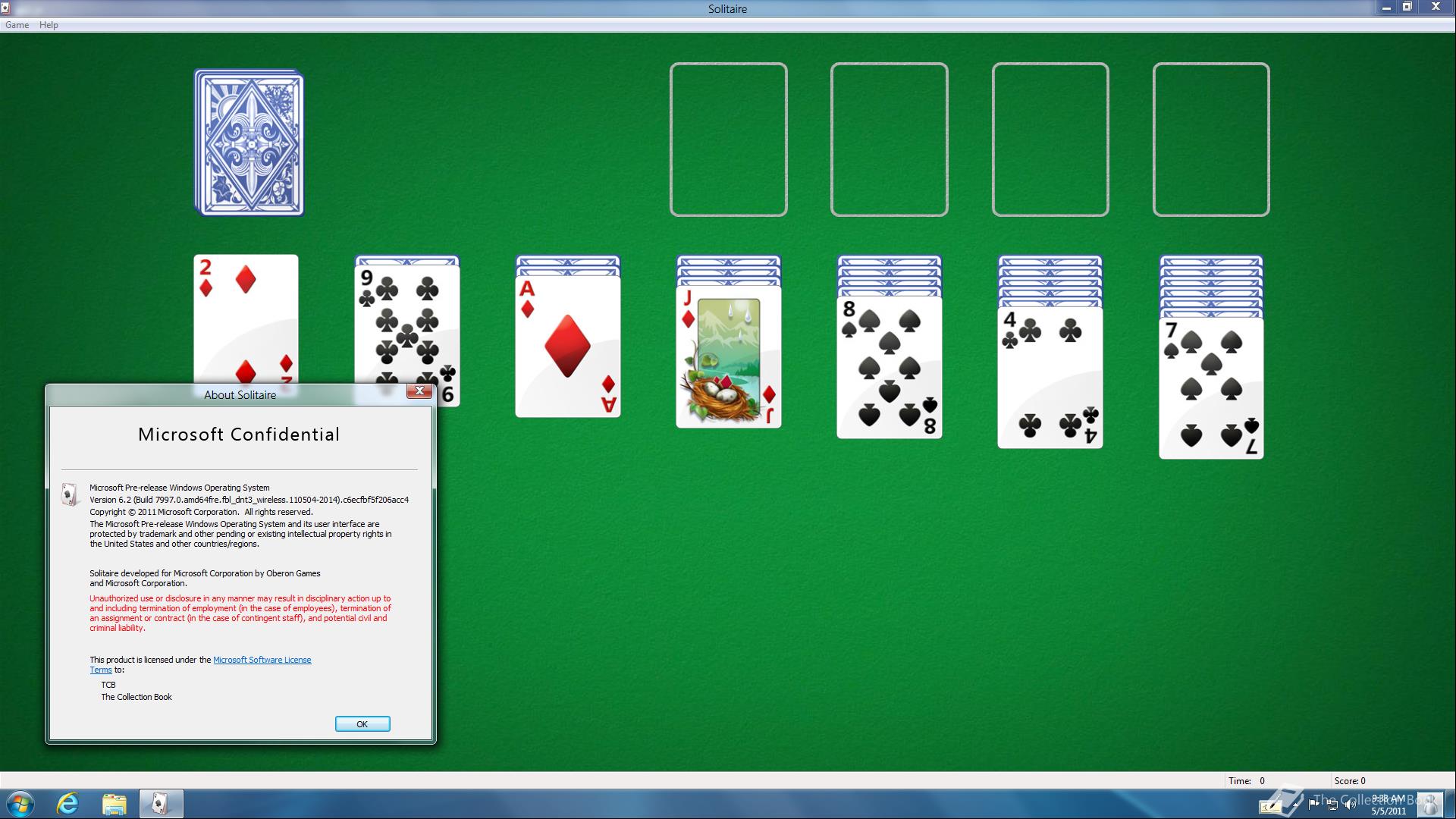The height and width of the screenshot is (819, 1456).
Task: Click the Action Center flag icon
Action: [1314, 805]
